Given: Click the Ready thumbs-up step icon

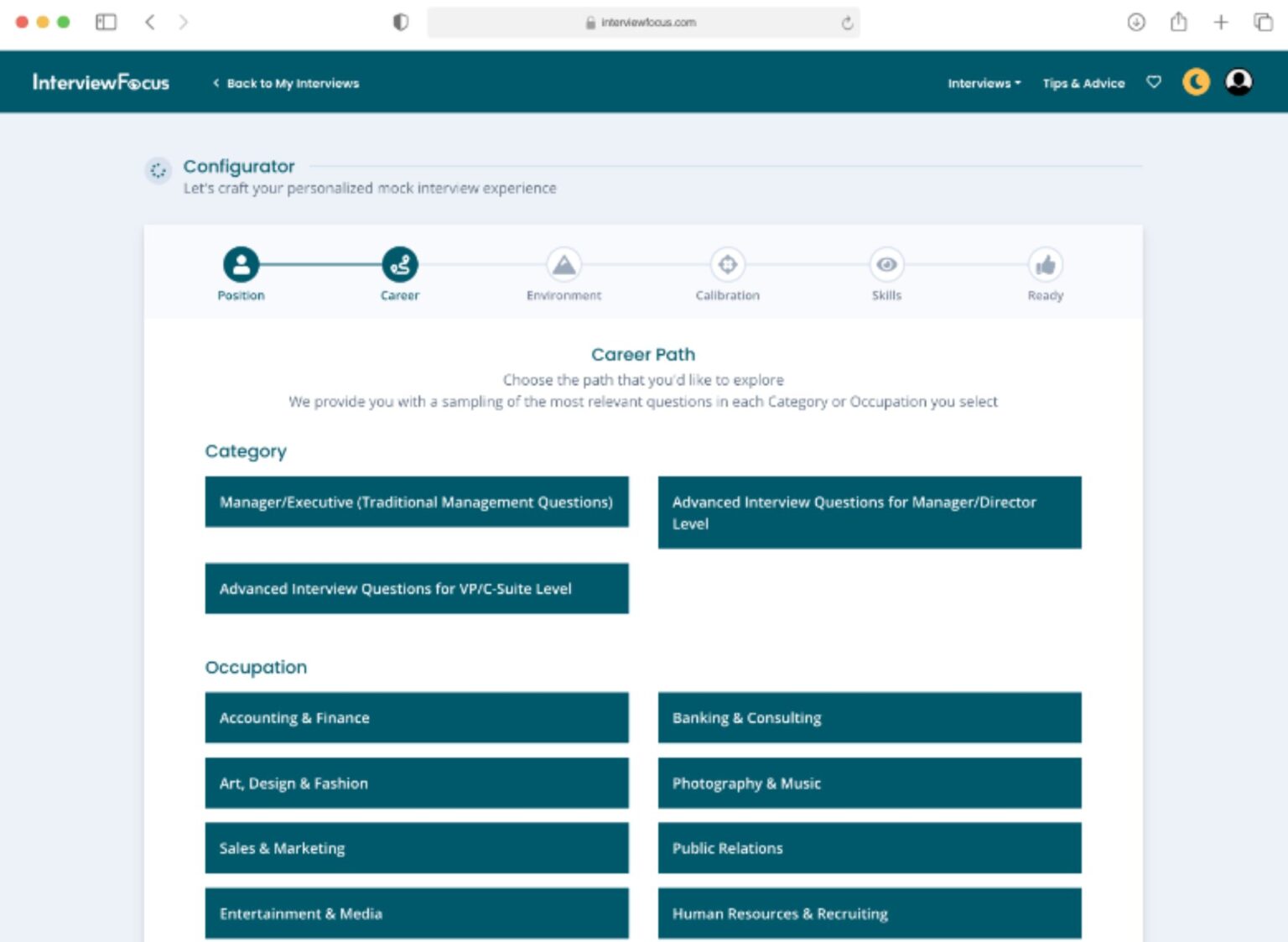Looking at the screenshot, I should (1046, 264).
